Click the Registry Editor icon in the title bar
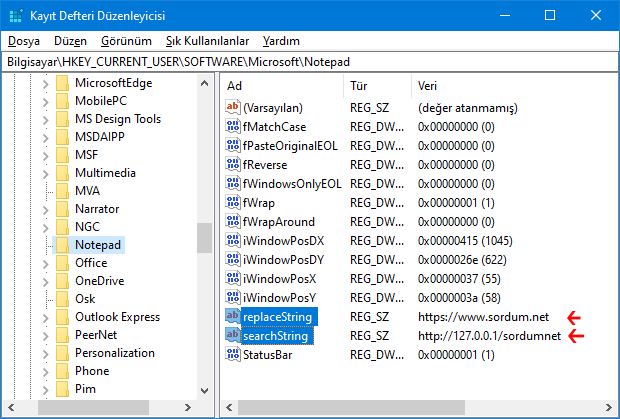The height and width of the screenshot is (419, 620). tap(15, 16)
